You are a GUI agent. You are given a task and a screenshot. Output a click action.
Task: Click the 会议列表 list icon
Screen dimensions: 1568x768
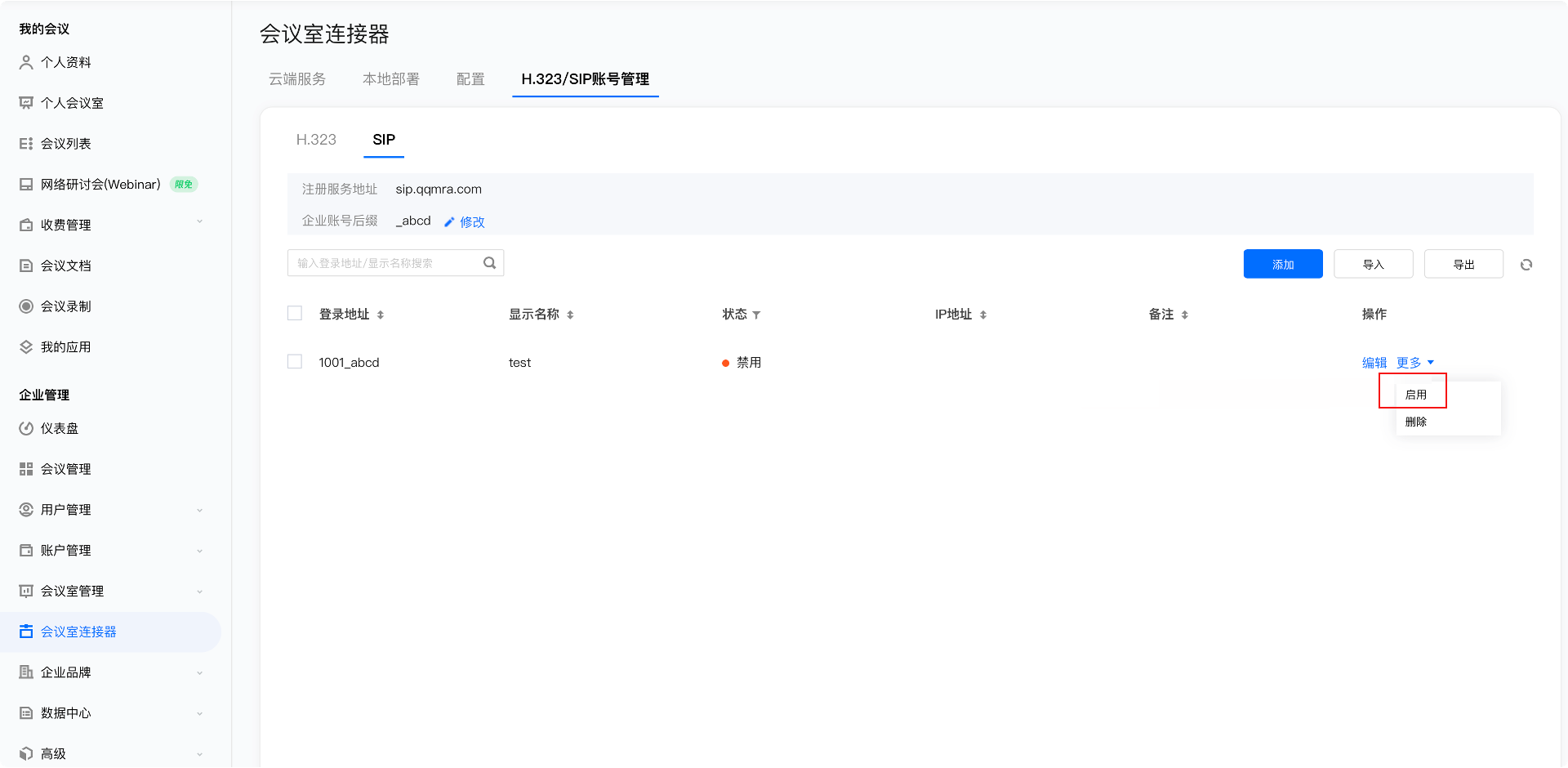pyautogui.click(x=26, y=144)
